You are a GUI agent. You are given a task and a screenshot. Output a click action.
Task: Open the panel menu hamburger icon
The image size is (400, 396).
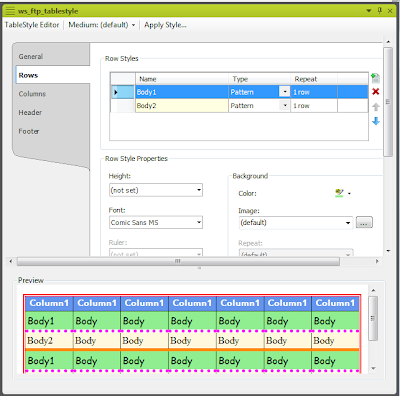10,11
